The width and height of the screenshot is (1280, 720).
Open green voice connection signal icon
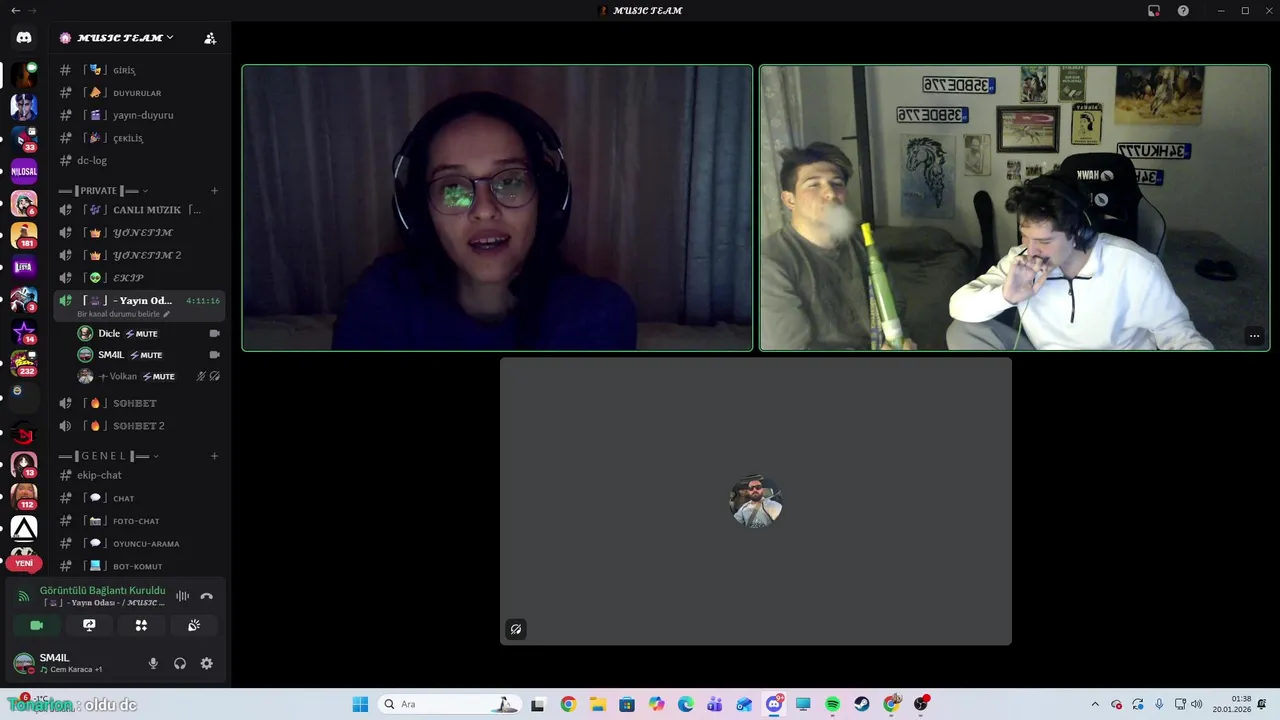(x=23, y=597)
